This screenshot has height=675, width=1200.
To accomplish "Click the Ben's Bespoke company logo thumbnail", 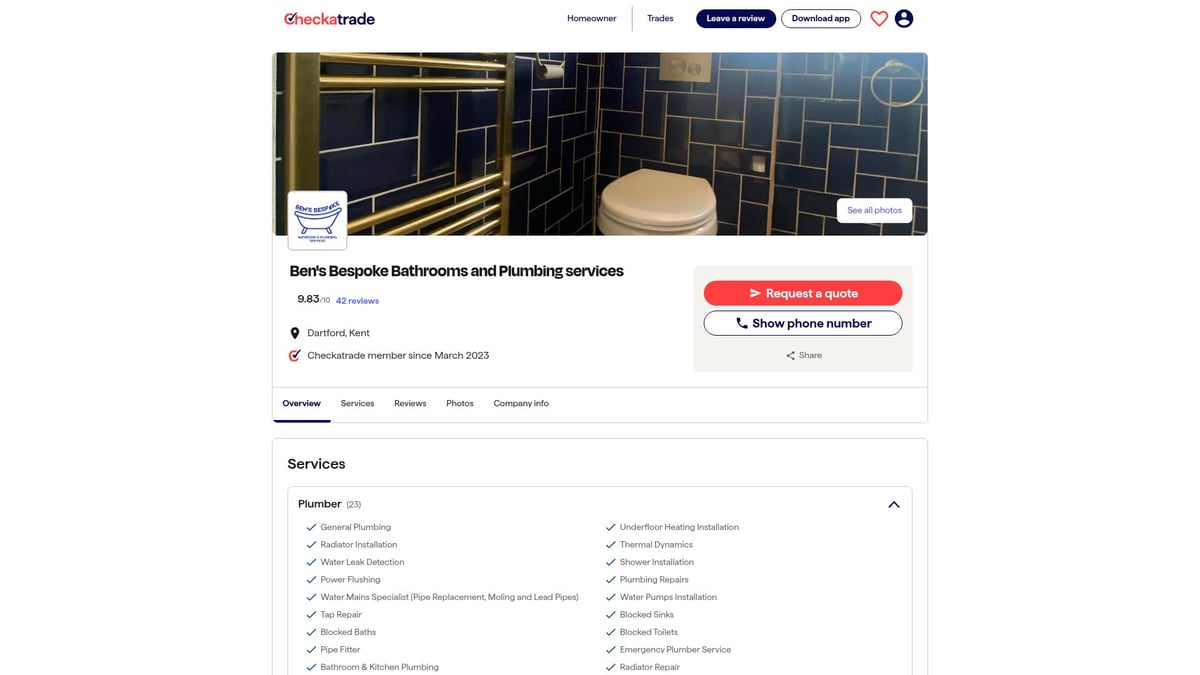I will pos(317,220).
